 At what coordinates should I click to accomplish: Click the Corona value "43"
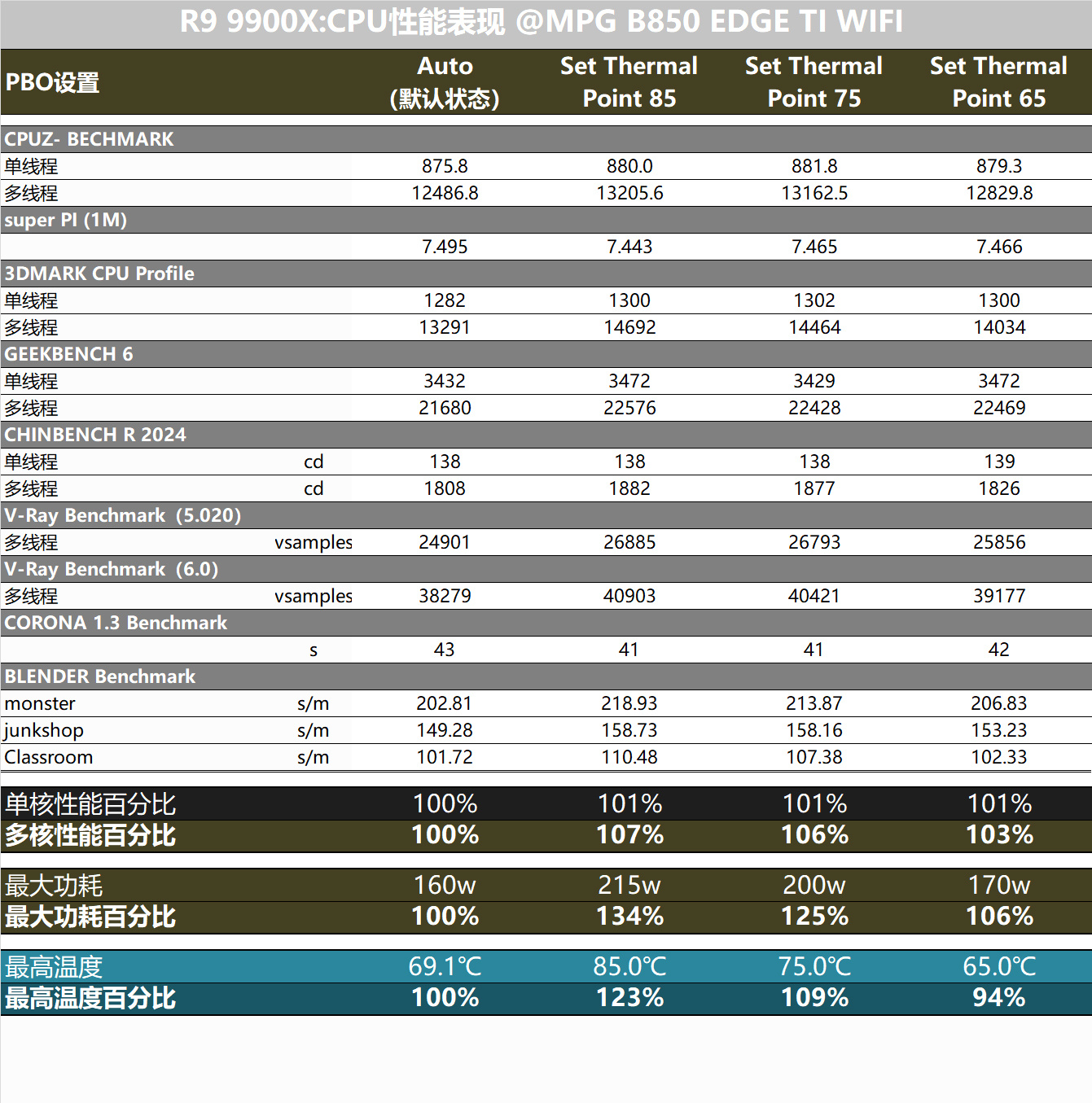tap(445, 650)
